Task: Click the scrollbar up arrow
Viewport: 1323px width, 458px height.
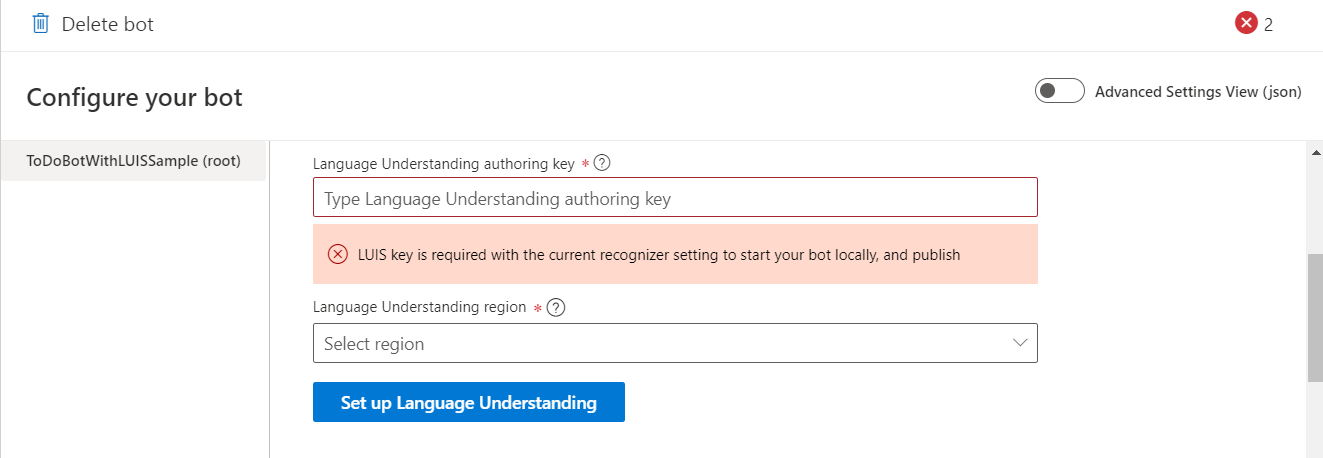Action: tap(1315, 152)
